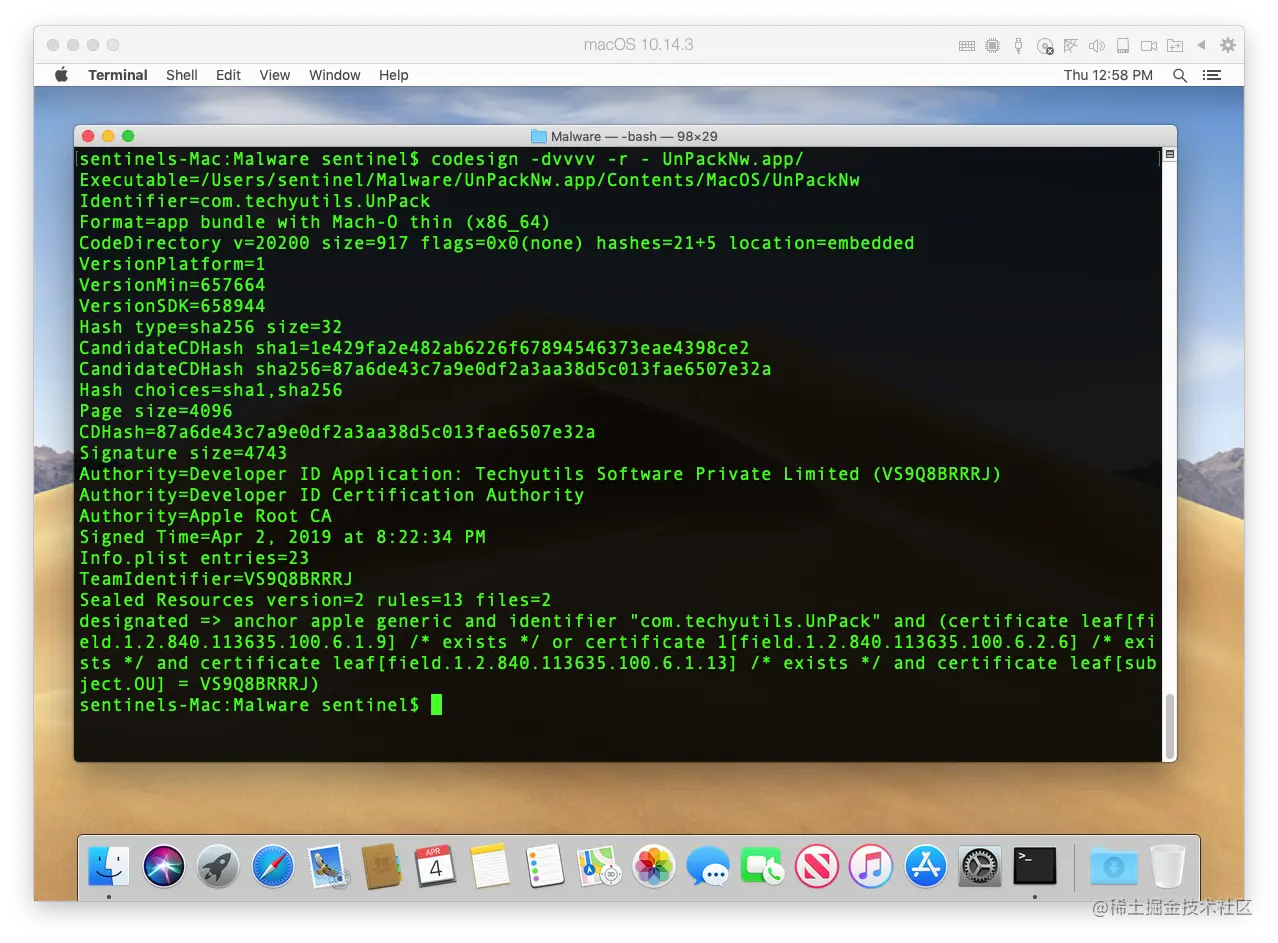1278x943 pixels.
Task: Open News app in the Dock
Action: [816, 866]
